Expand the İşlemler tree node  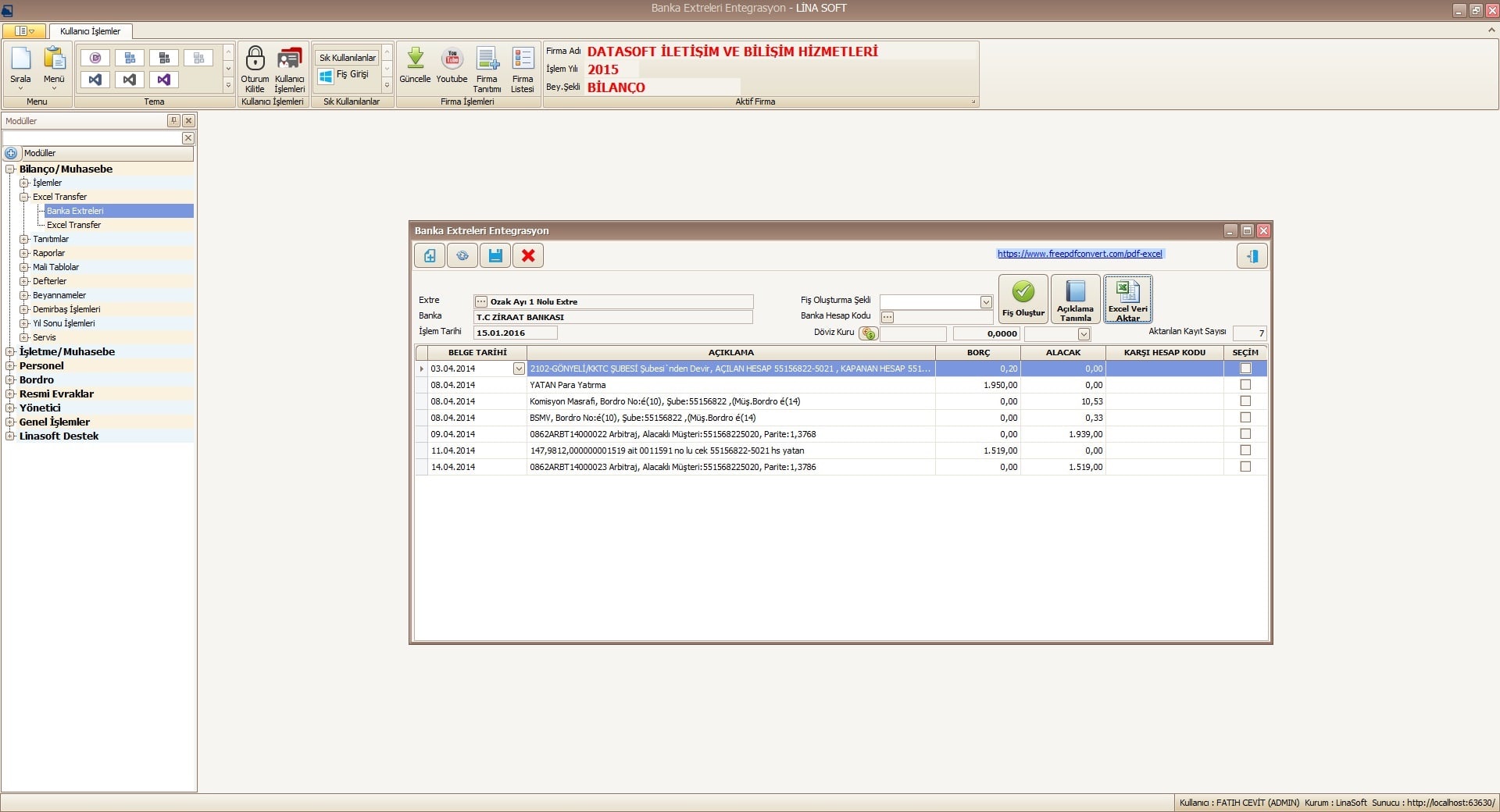point(24,183)
